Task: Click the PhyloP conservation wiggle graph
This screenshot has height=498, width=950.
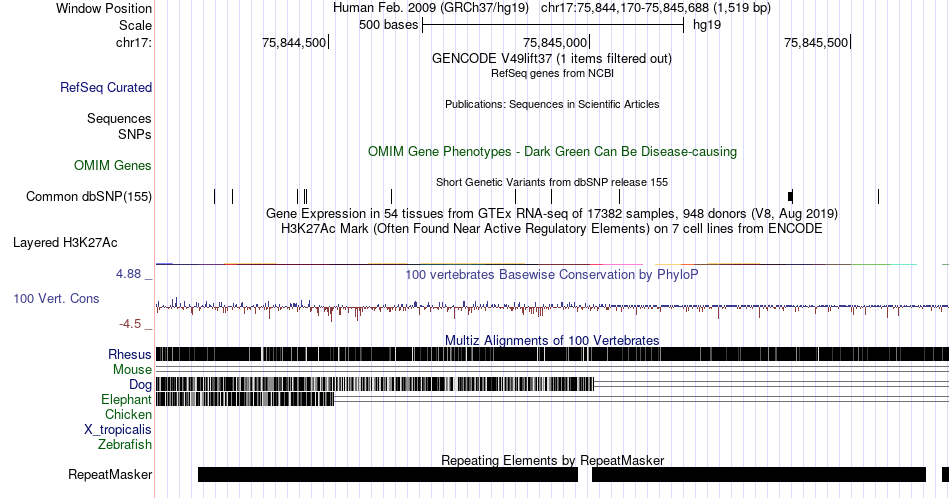Action: [x=552, y=308]
